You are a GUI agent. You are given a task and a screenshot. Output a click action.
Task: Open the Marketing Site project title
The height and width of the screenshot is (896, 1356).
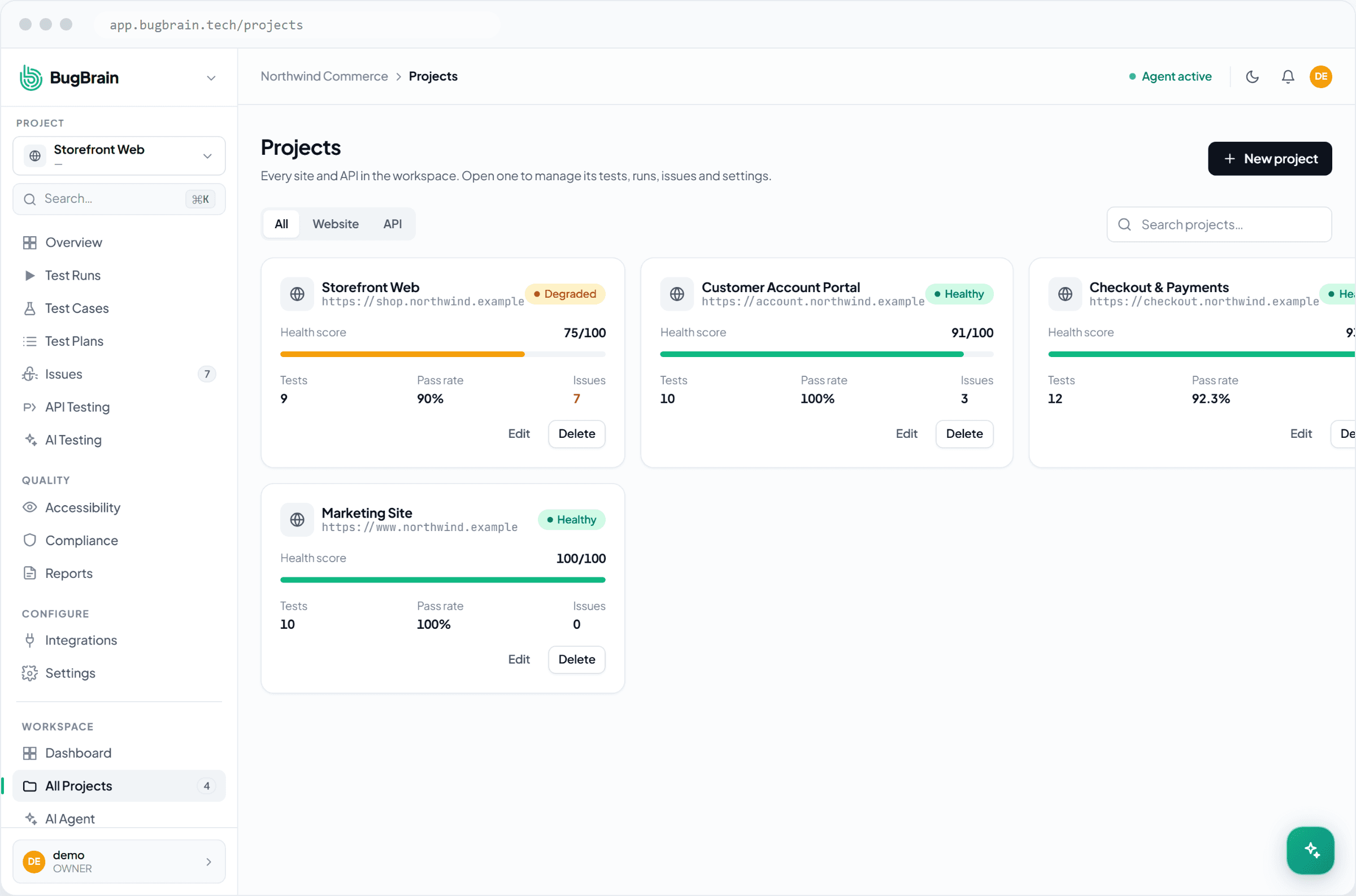(x=367, y=512)
